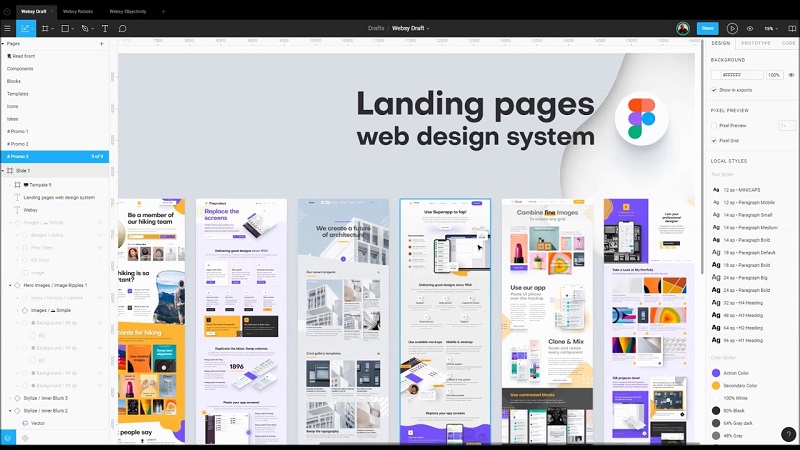Image resolution: width=800 pixels, height=450 pixels.
Task: Disable the Pixel Grid checkbox
Action: tap(714, 140)
